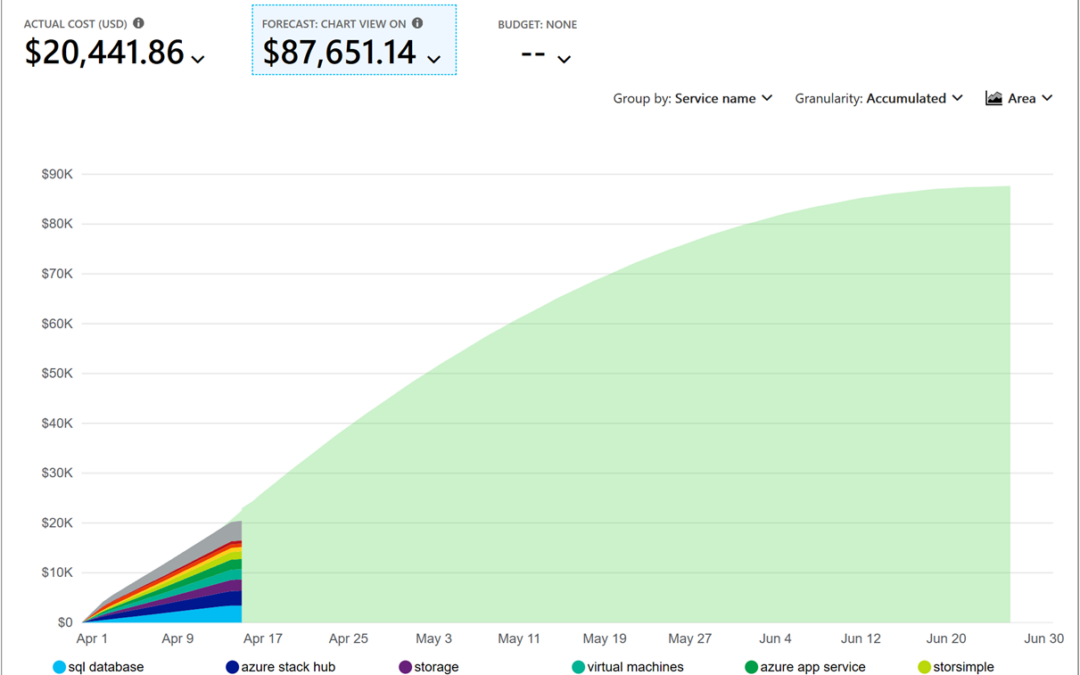Screen dimensions: 1080x675
Task: Click the virtual machines legend swatch
Action: [x=578, y=667]
